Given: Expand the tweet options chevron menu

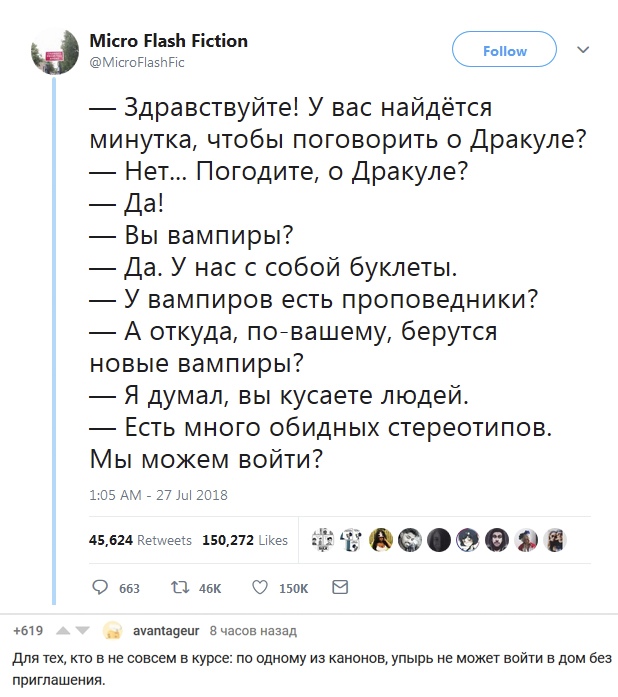Looking at the screenshot, I should pyautogui.click(x=584, y=49).
